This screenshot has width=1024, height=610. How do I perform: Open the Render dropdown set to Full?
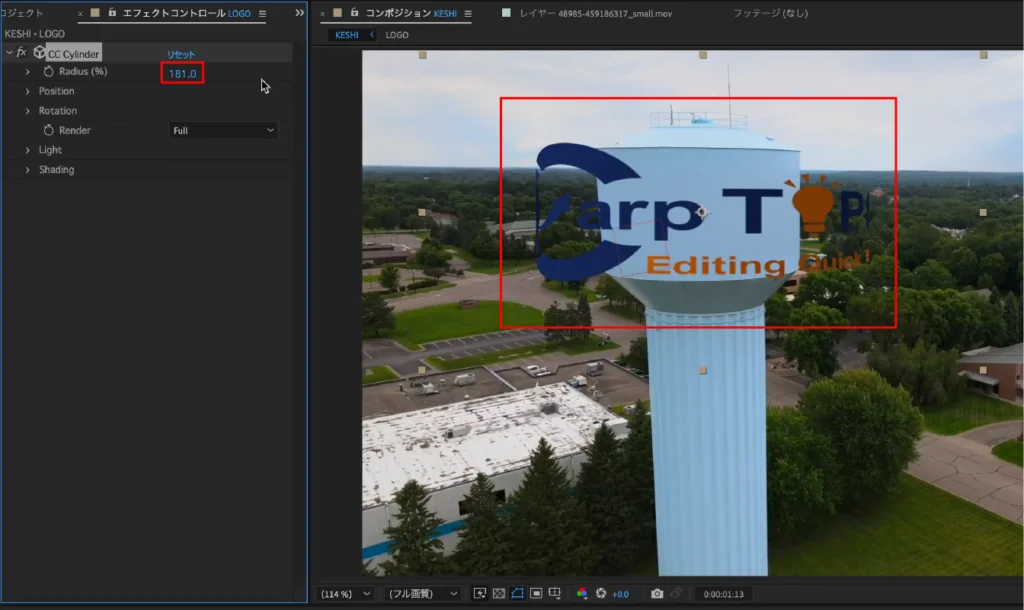(x=223, y=131)
